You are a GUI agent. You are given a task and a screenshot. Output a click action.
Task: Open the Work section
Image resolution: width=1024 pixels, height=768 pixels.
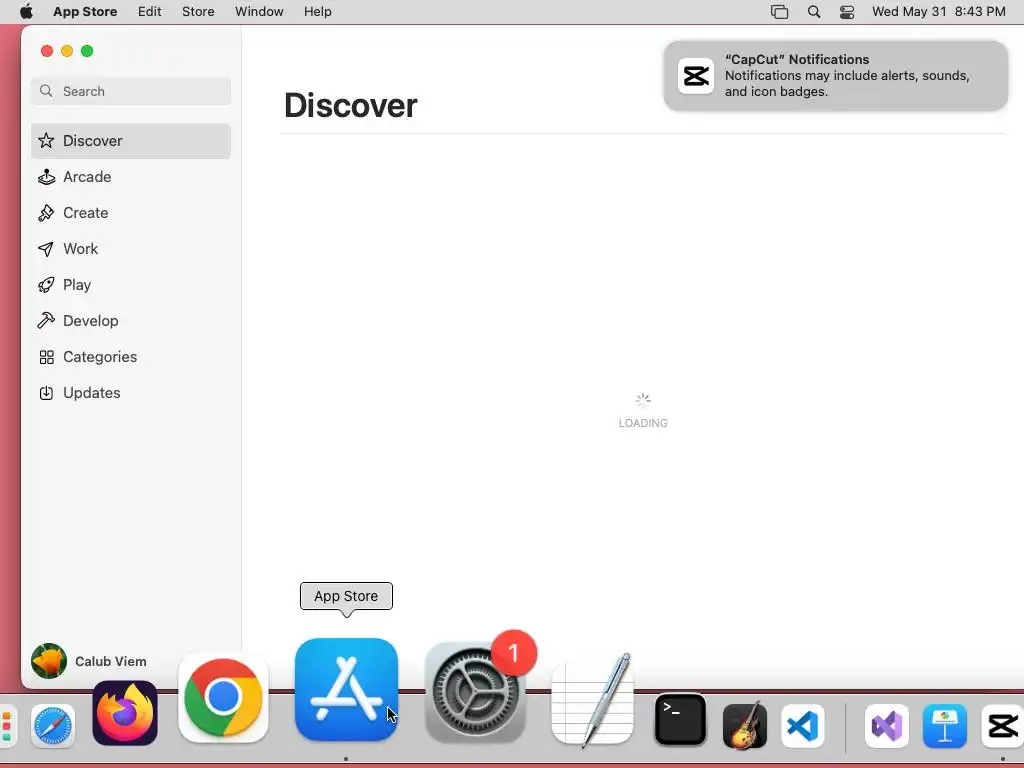131,249
